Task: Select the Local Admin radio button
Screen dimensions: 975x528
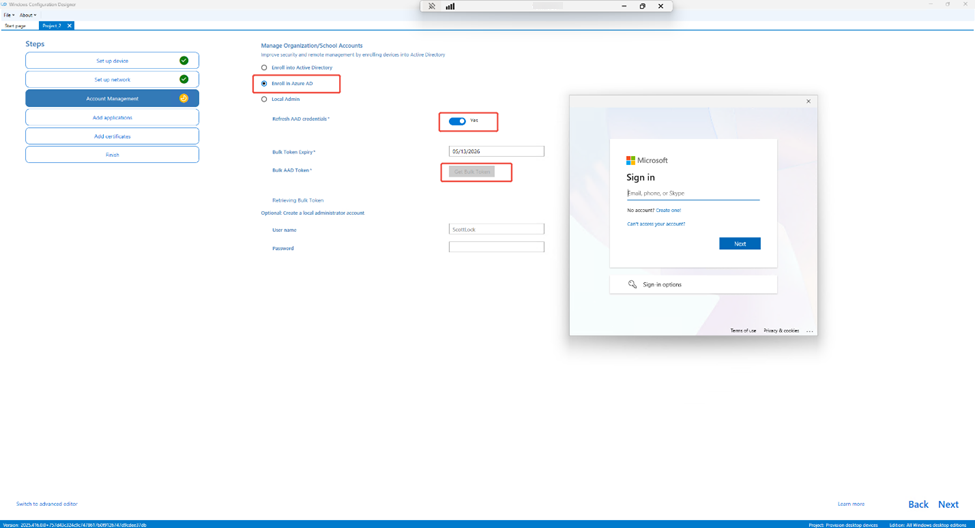Action: tap(264, 99)
